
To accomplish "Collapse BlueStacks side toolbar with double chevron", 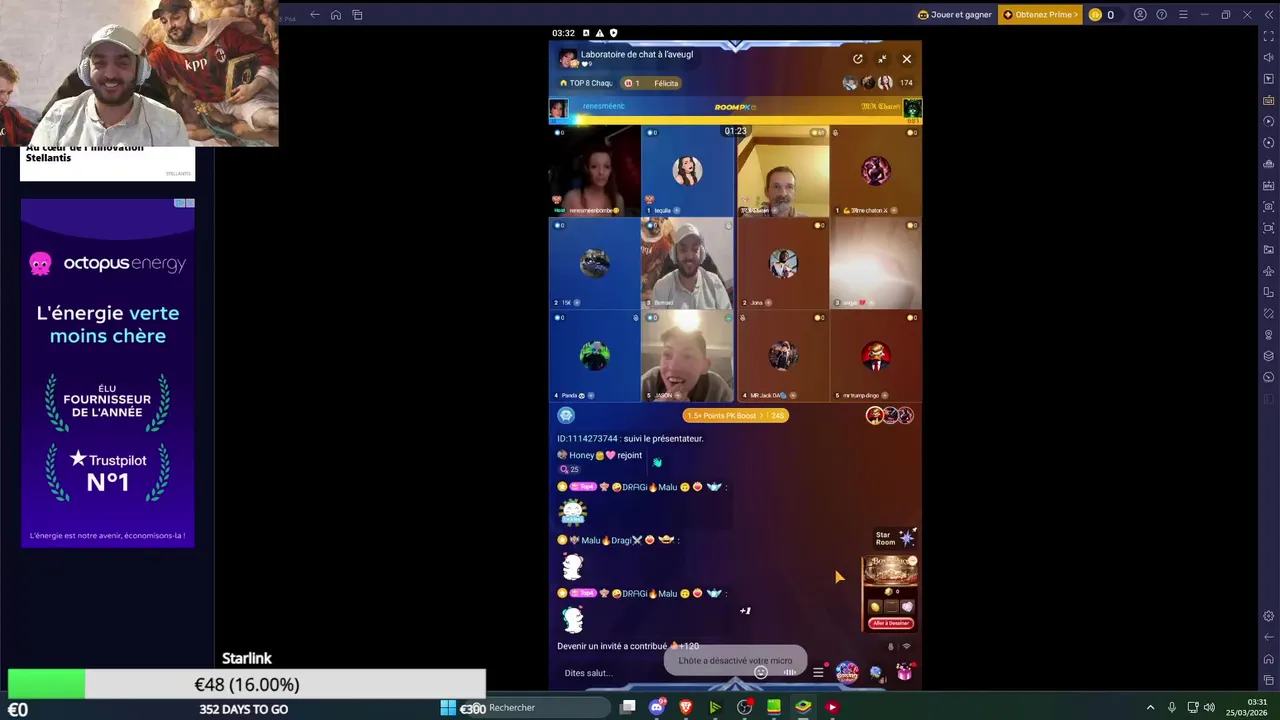I will (1269, 15).
